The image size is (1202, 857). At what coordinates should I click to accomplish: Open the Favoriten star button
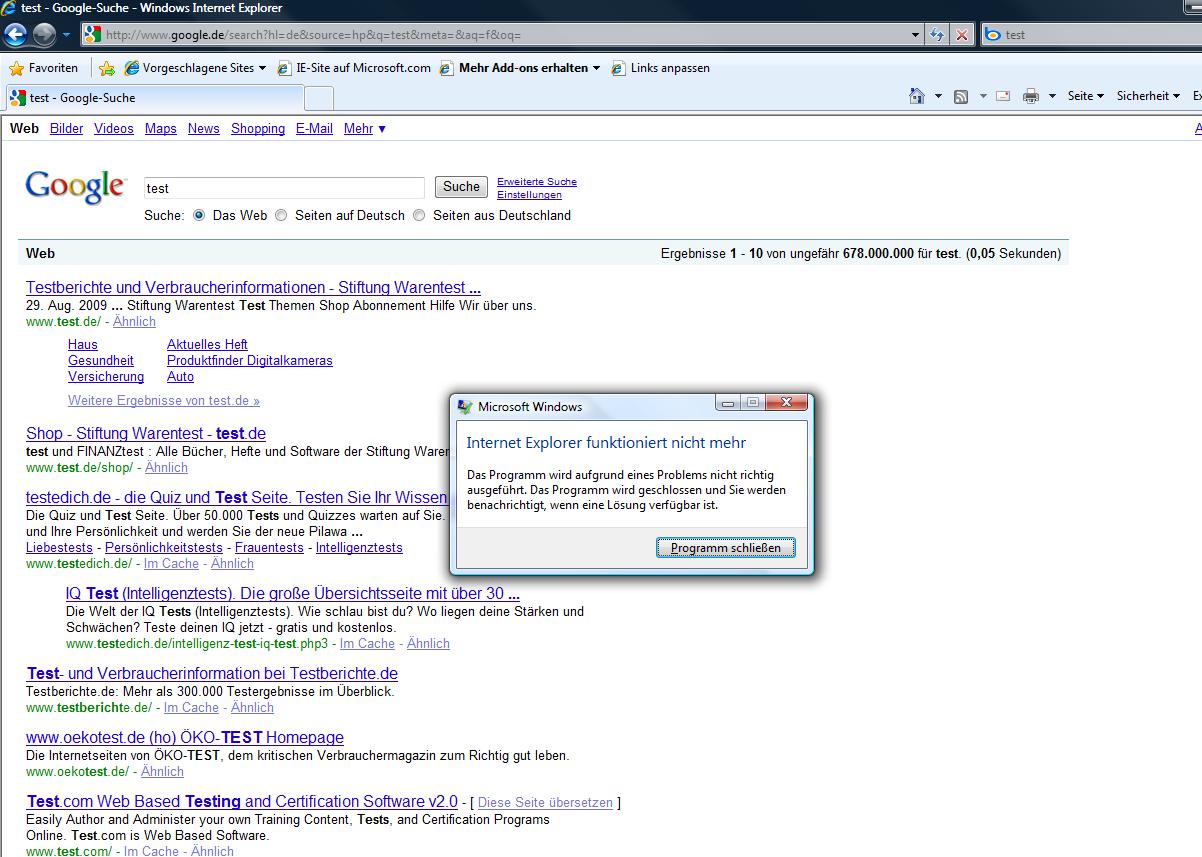click(44, 68)
